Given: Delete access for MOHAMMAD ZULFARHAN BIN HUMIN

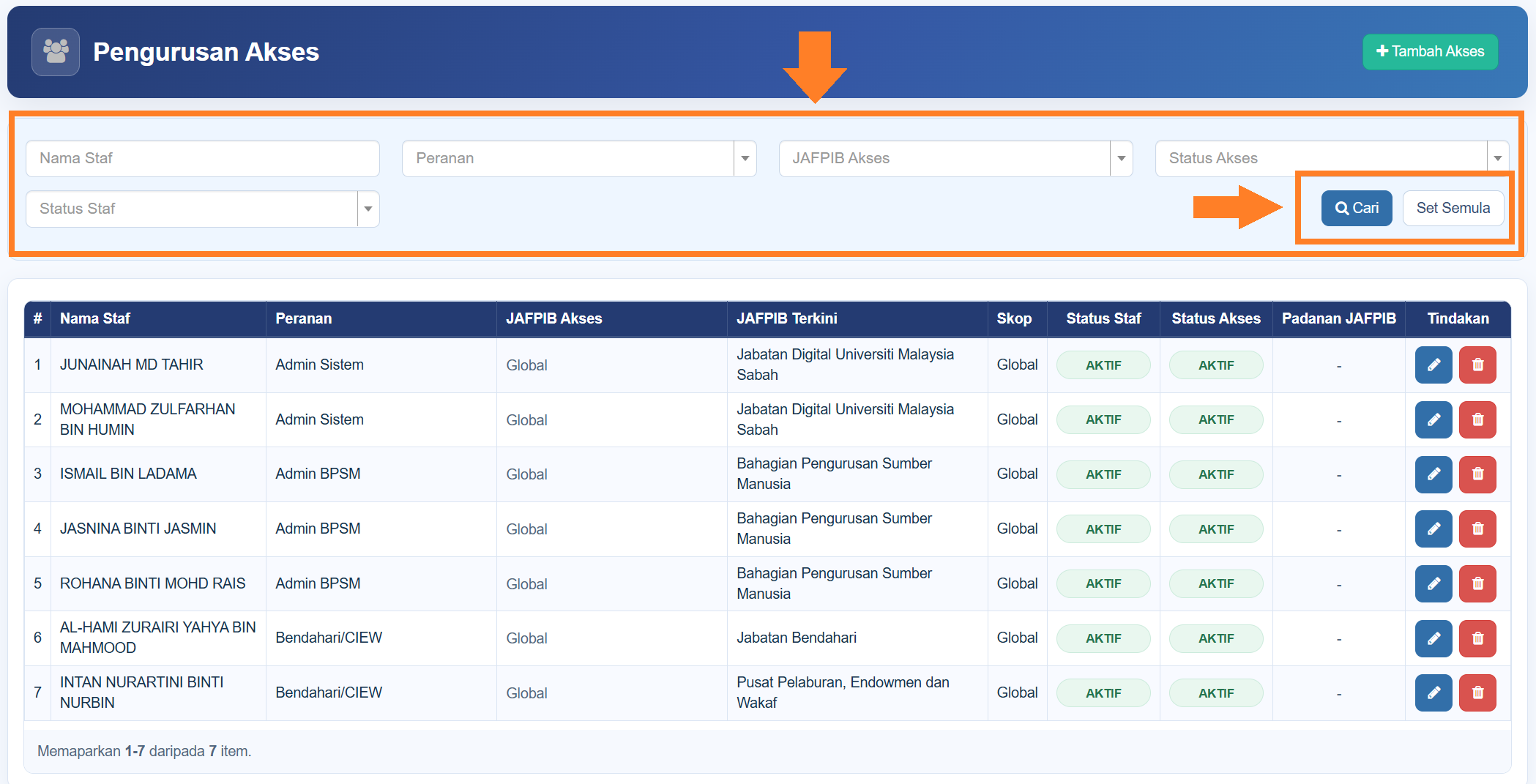Looking at the screenshot, I should (x=1477, y=419).
